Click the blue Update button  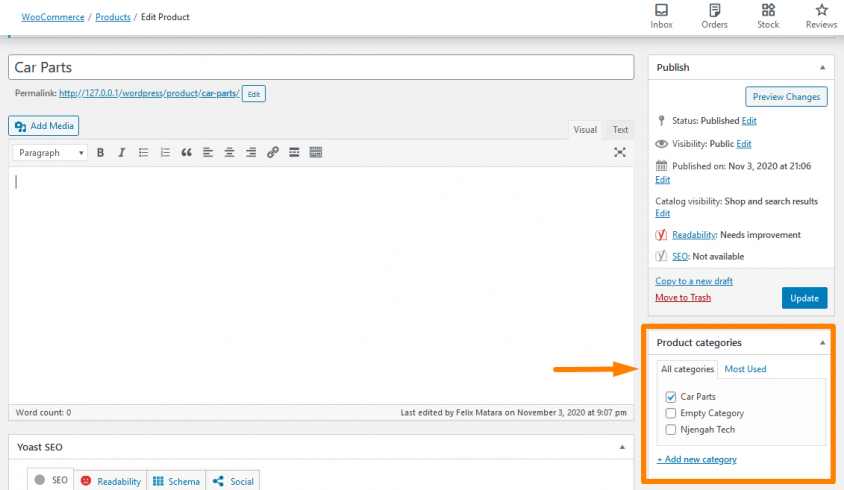804,298
